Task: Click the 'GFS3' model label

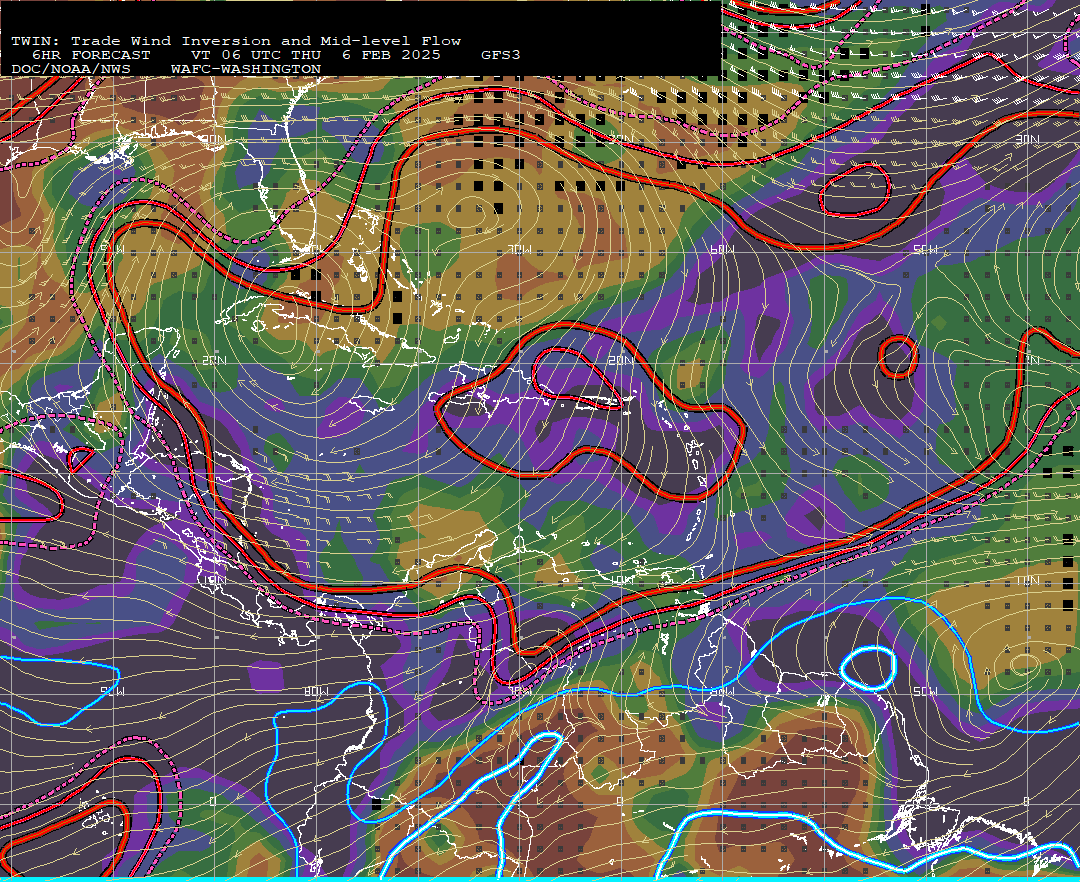Action: click(x=501, y=55)
